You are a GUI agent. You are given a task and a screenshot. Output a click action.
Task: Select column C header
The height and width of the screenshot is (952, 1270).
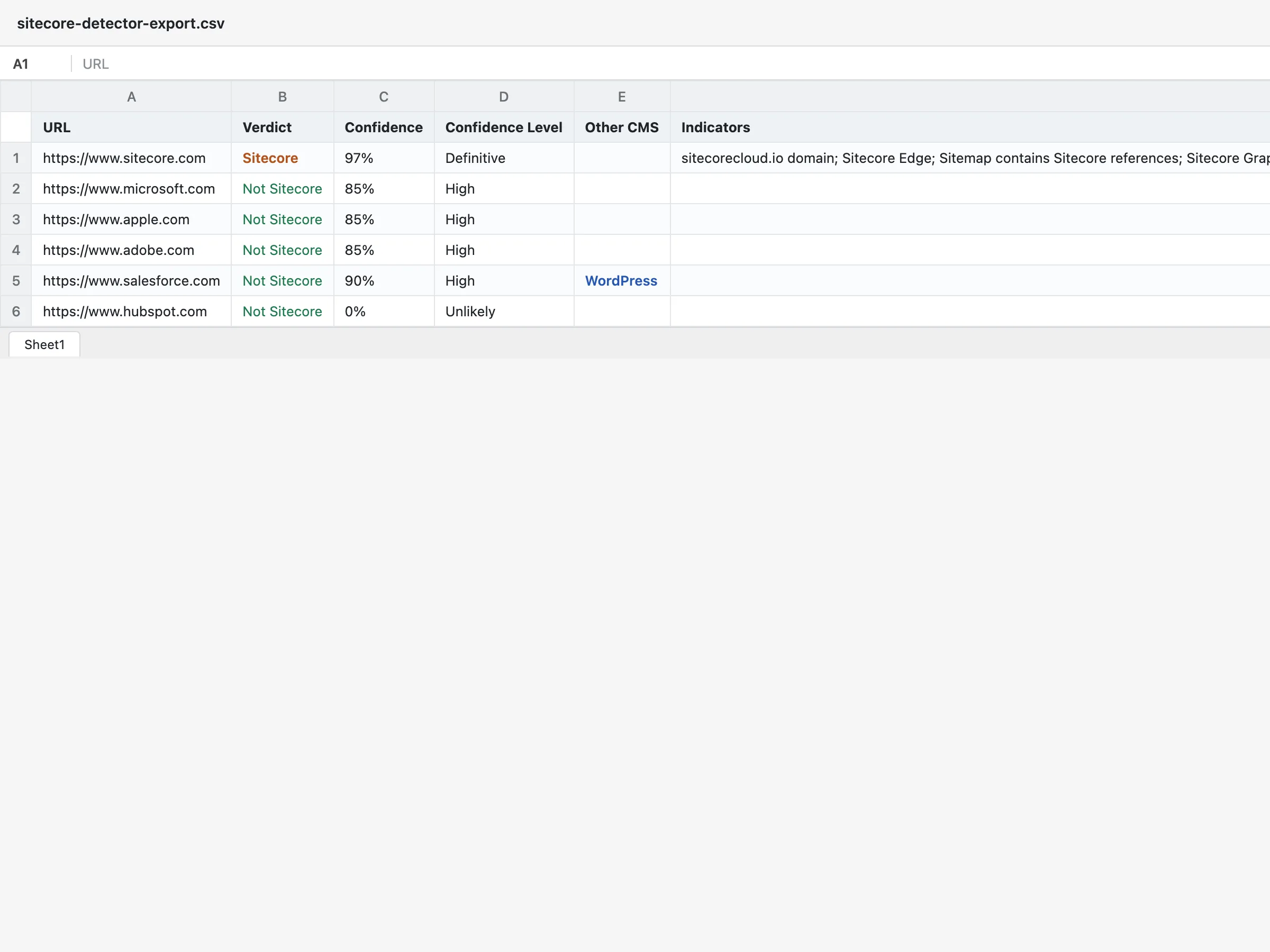(x=384, y=96)
